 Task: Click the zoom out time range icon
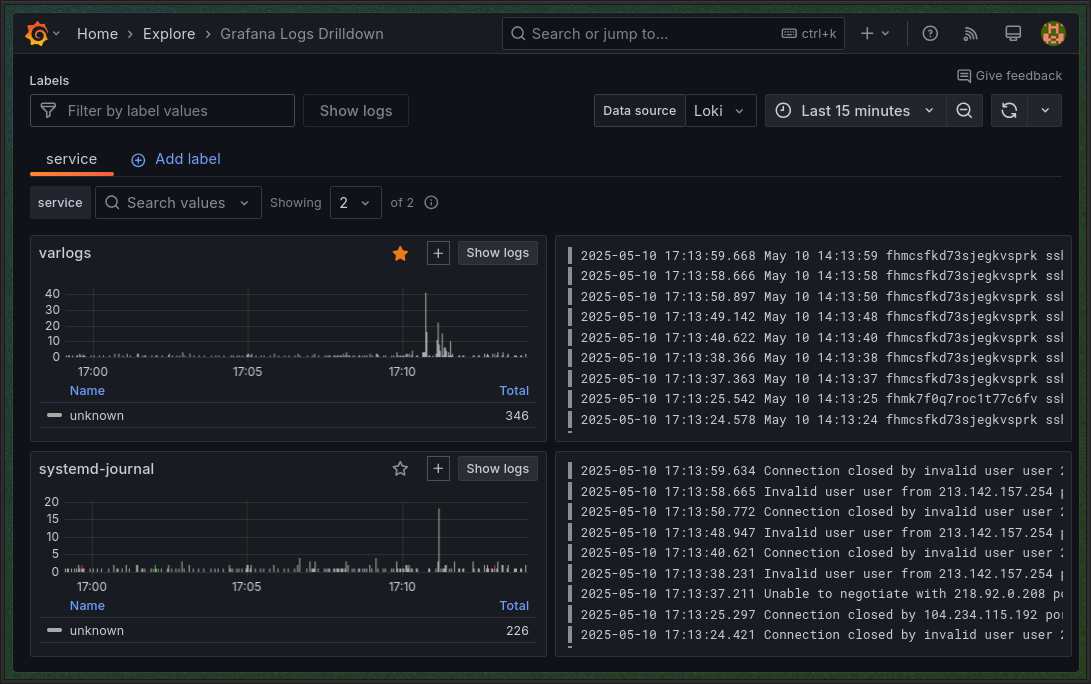point(964,111)
